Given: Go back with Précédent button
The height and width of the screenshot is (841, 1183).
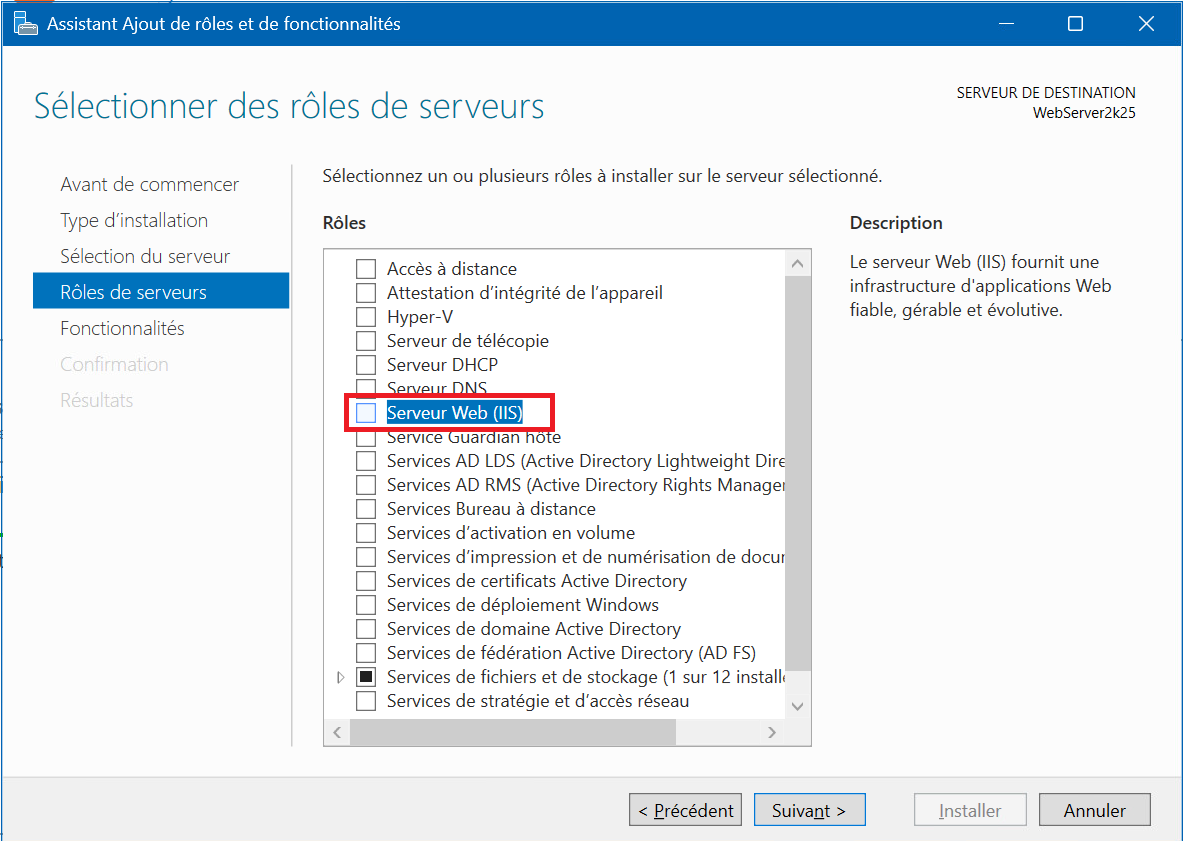Looking at the screenshot, I should 685,810.
